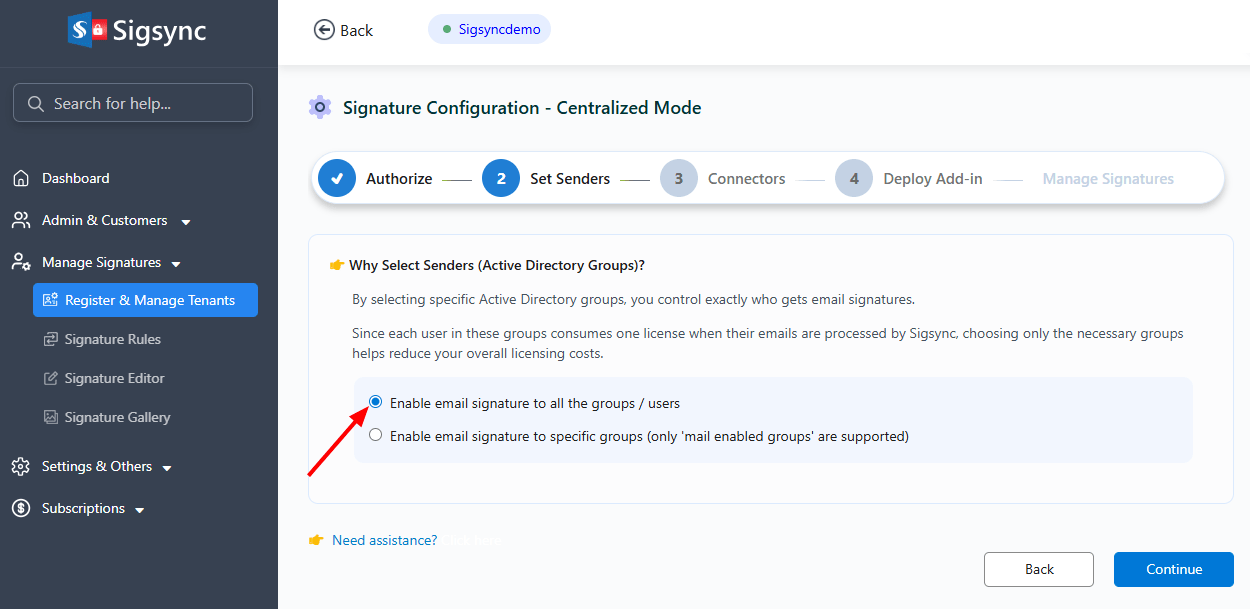Expand the Subscriptions menu arrow

coord(140,510)
